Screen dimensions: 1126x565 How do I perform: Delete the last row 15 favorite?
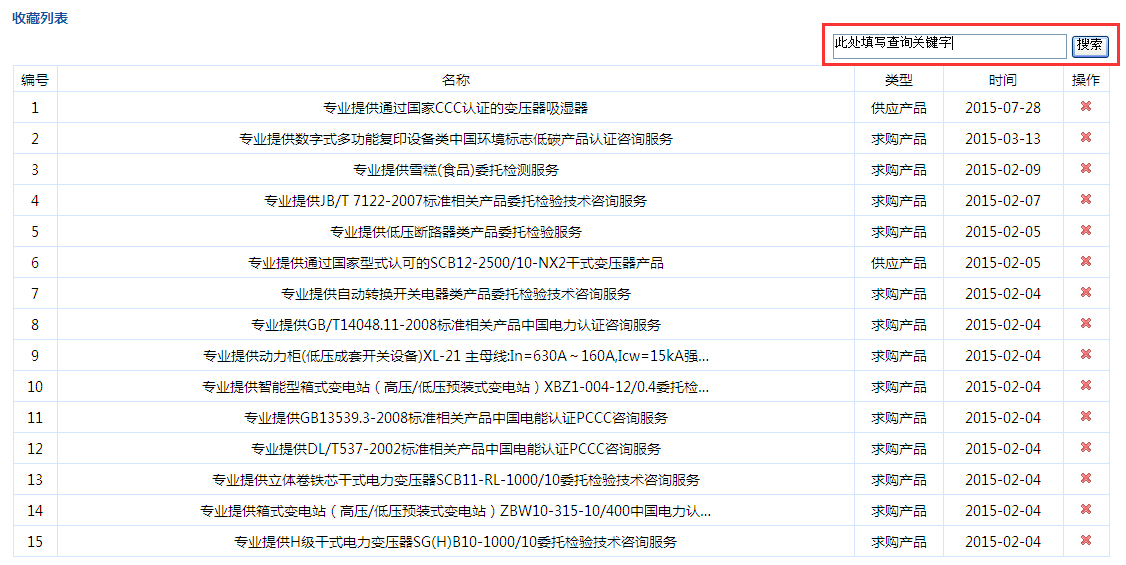pos(1086,541)
